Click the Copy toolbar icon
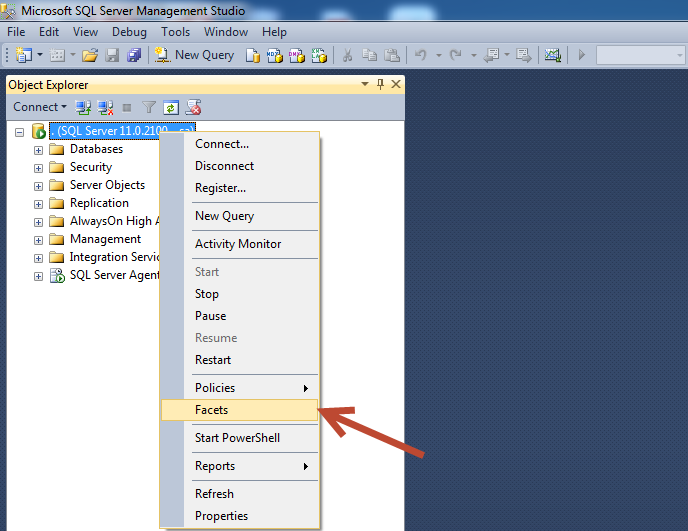This screenshot has width=688, height=531. click(x=369, y=55)
